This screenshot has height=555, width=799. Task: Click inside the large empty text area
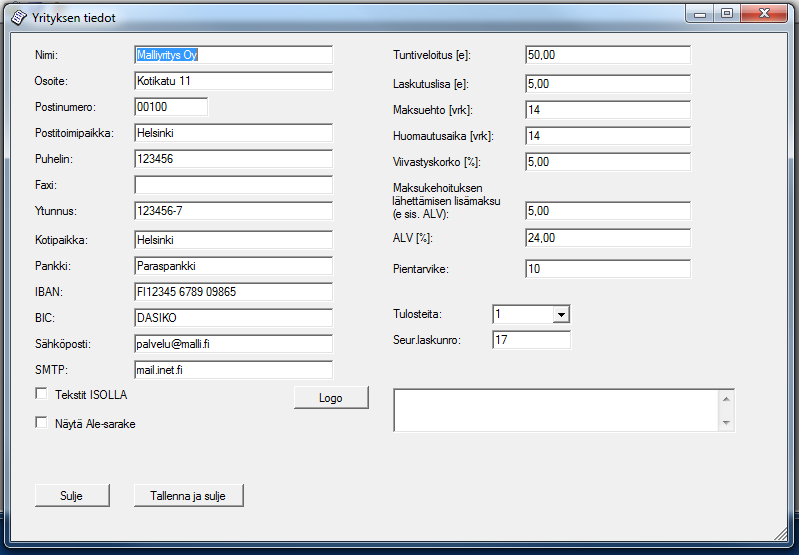555,410
